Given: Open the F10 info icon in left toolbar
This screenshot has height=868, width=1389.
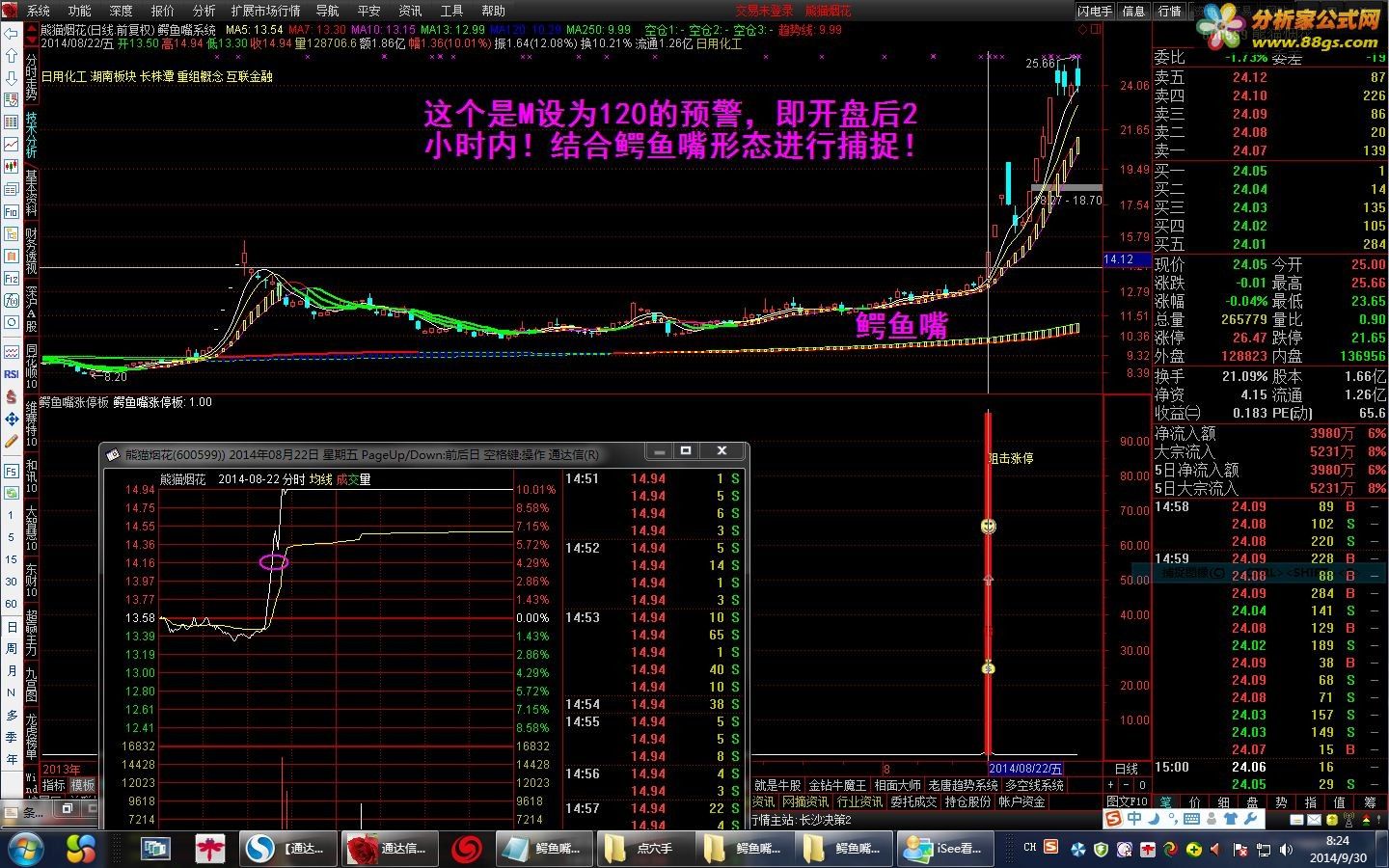Looking at the screenshot, I should (x=11, y=211).
